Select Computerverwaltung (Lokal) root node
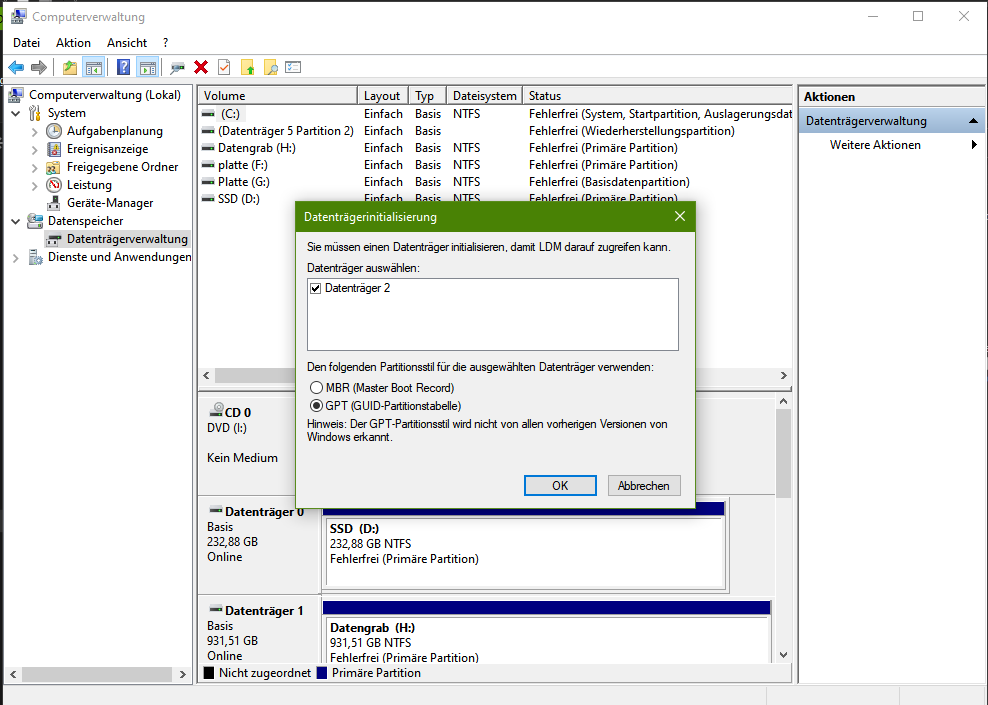The height and width of the screenshot is (705, 988). point(105,95)
